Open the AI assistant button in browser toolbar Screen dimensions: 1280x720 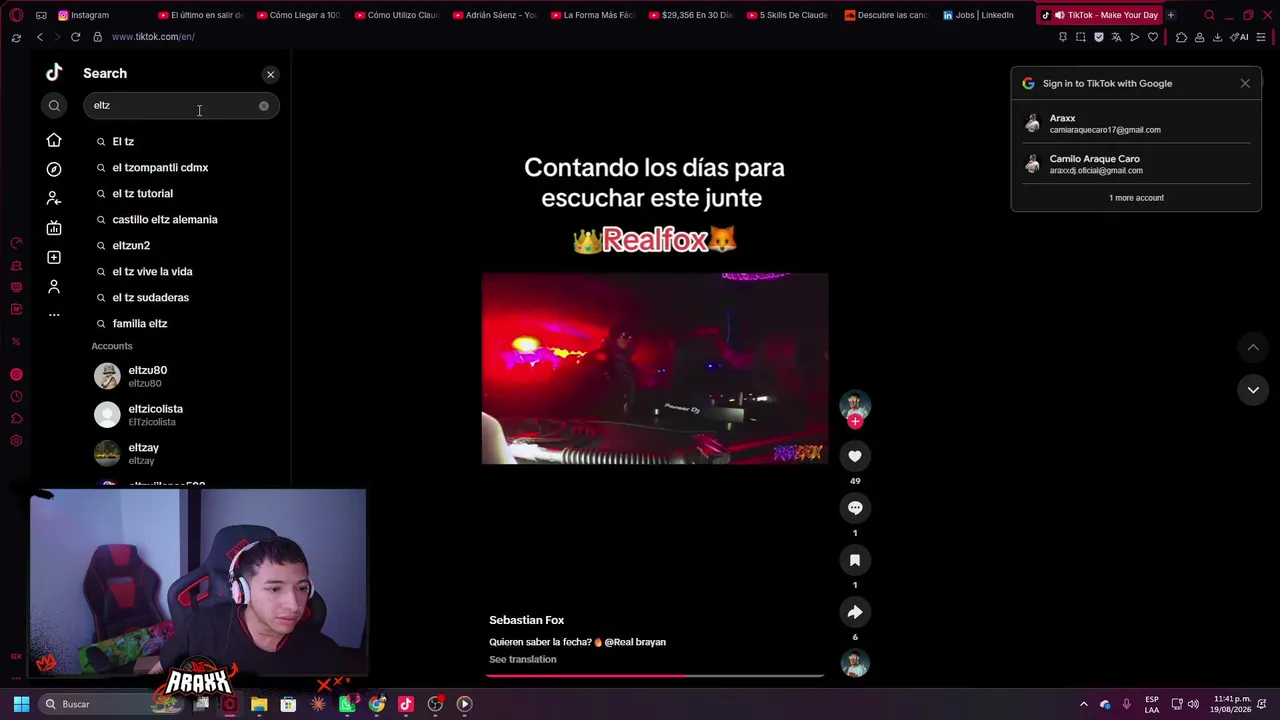[x=1240, y=37]
